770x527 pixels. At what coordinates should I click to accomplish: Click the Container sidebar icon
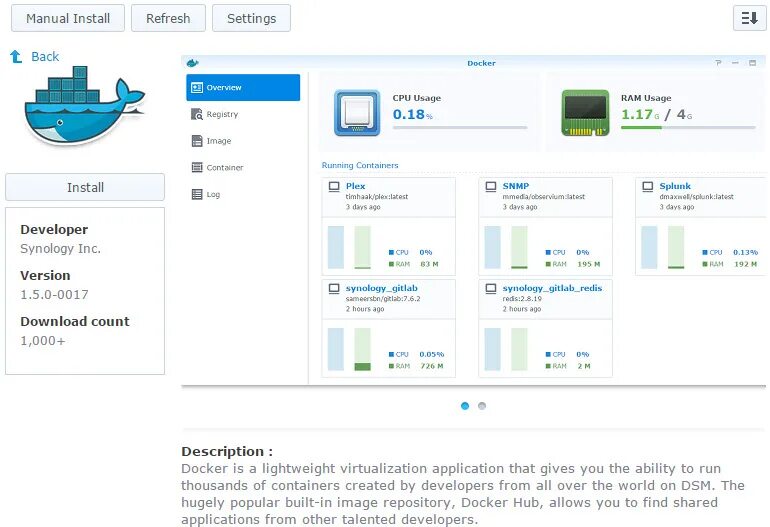pyautogui.click(x=197, y=167)
